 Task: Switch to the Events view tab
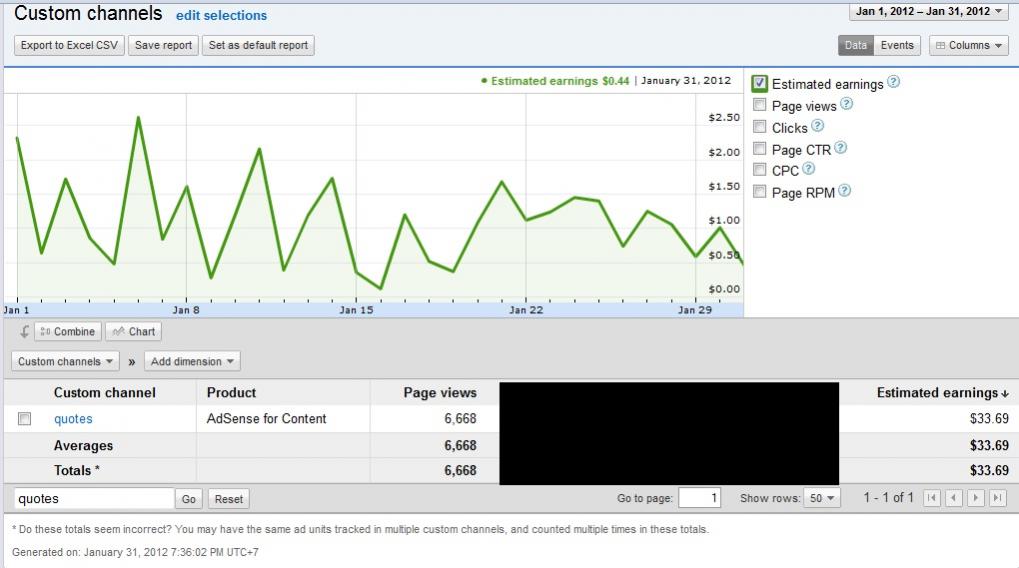[897, 45]
